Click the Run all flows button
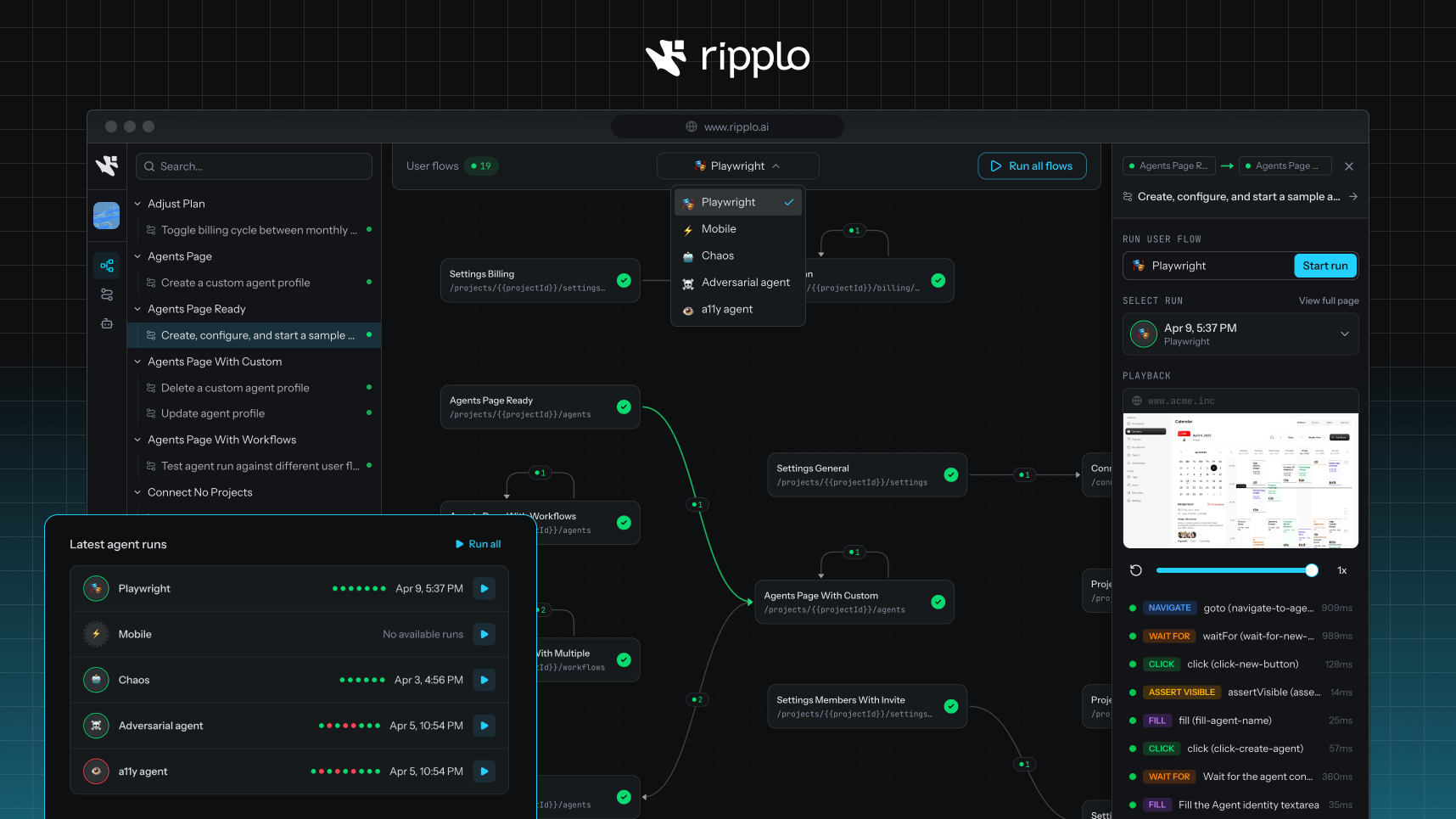The image size is (1456, 819). click(1032, 166)
